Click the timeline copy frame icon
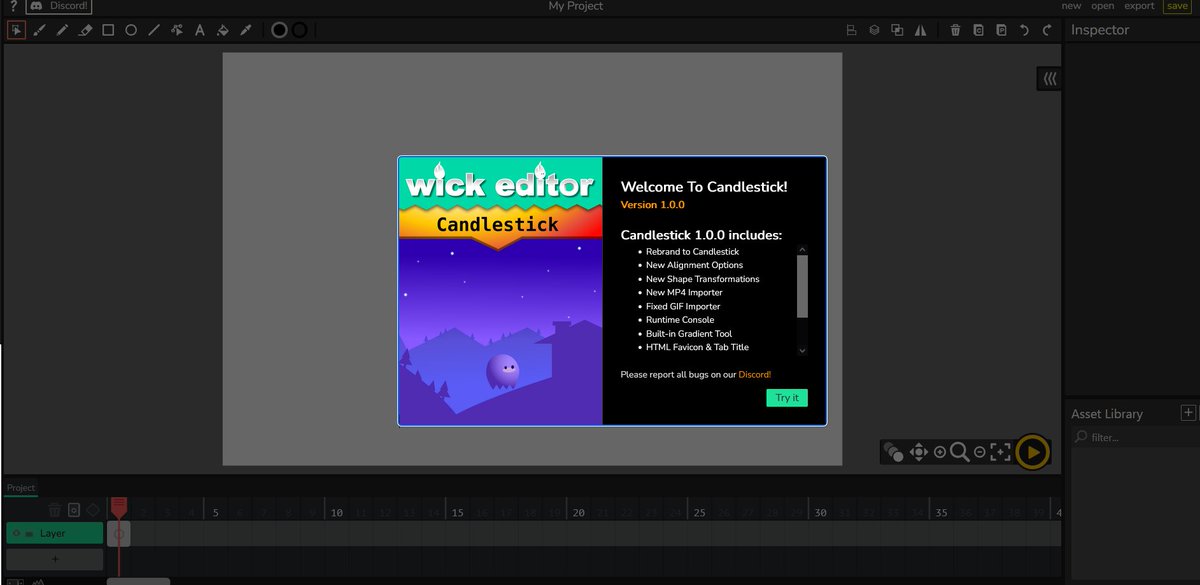Viewport: 1200px width, 585px height. (74, 510)
